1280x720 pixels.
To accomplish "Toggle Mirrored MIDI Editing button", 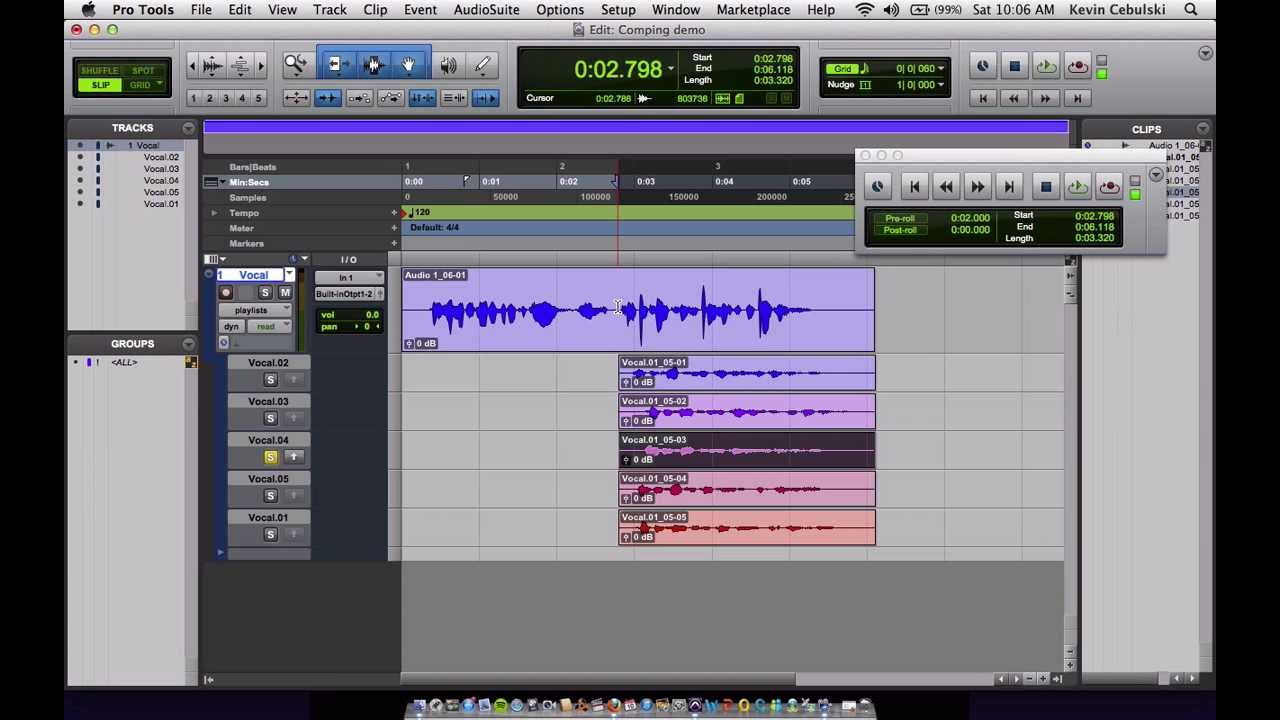I will pos(359,98).
